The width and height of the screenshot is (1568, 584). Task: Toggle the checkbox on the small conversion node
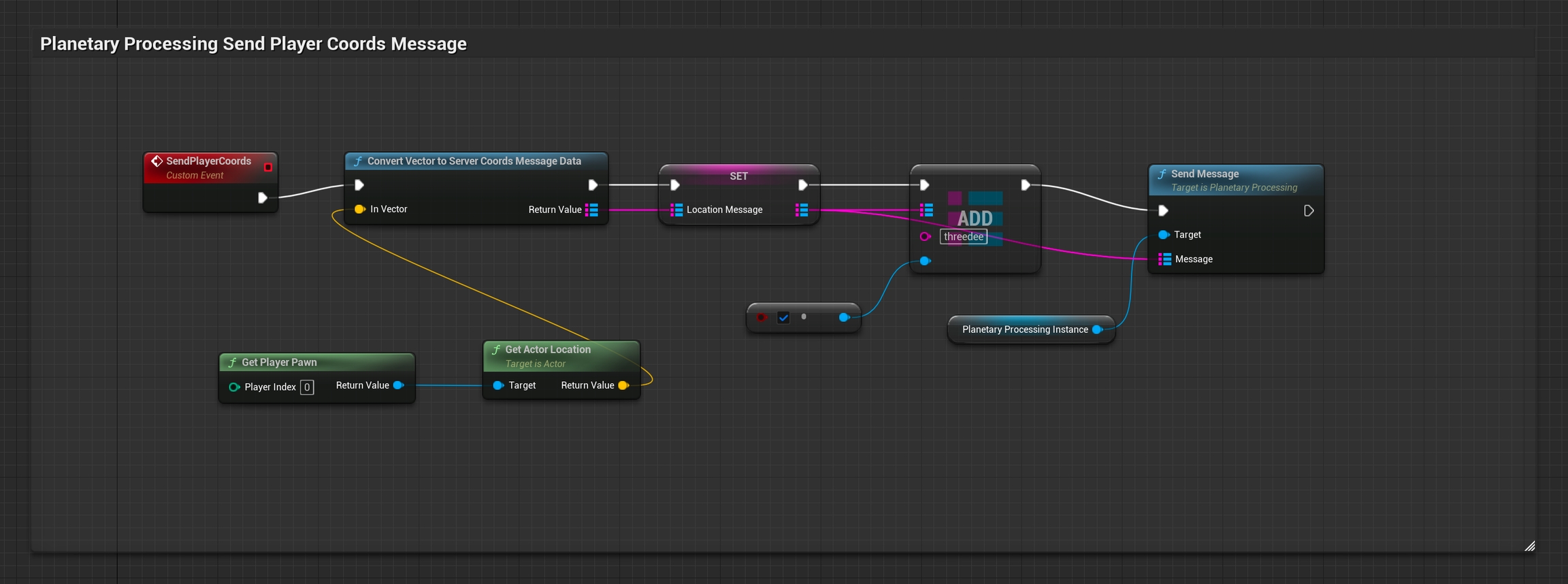tap(783, 318)
